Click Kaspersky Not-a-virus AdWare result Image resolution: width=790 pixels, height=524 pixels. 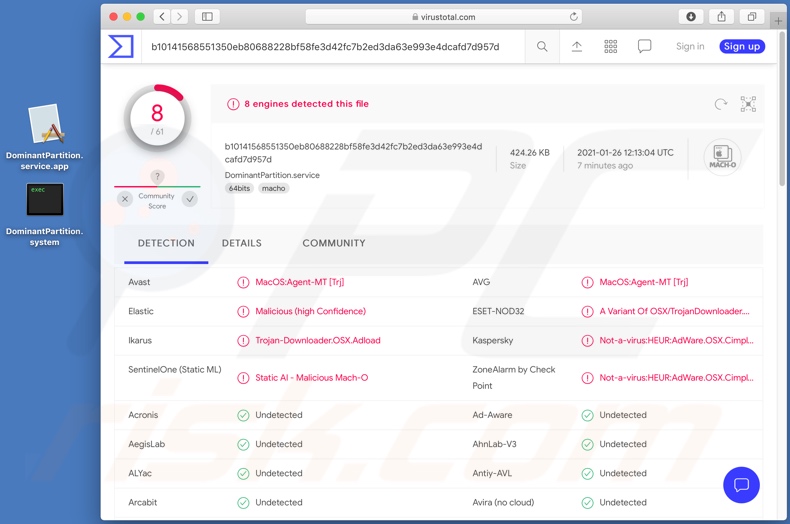[x=676, y=341]
